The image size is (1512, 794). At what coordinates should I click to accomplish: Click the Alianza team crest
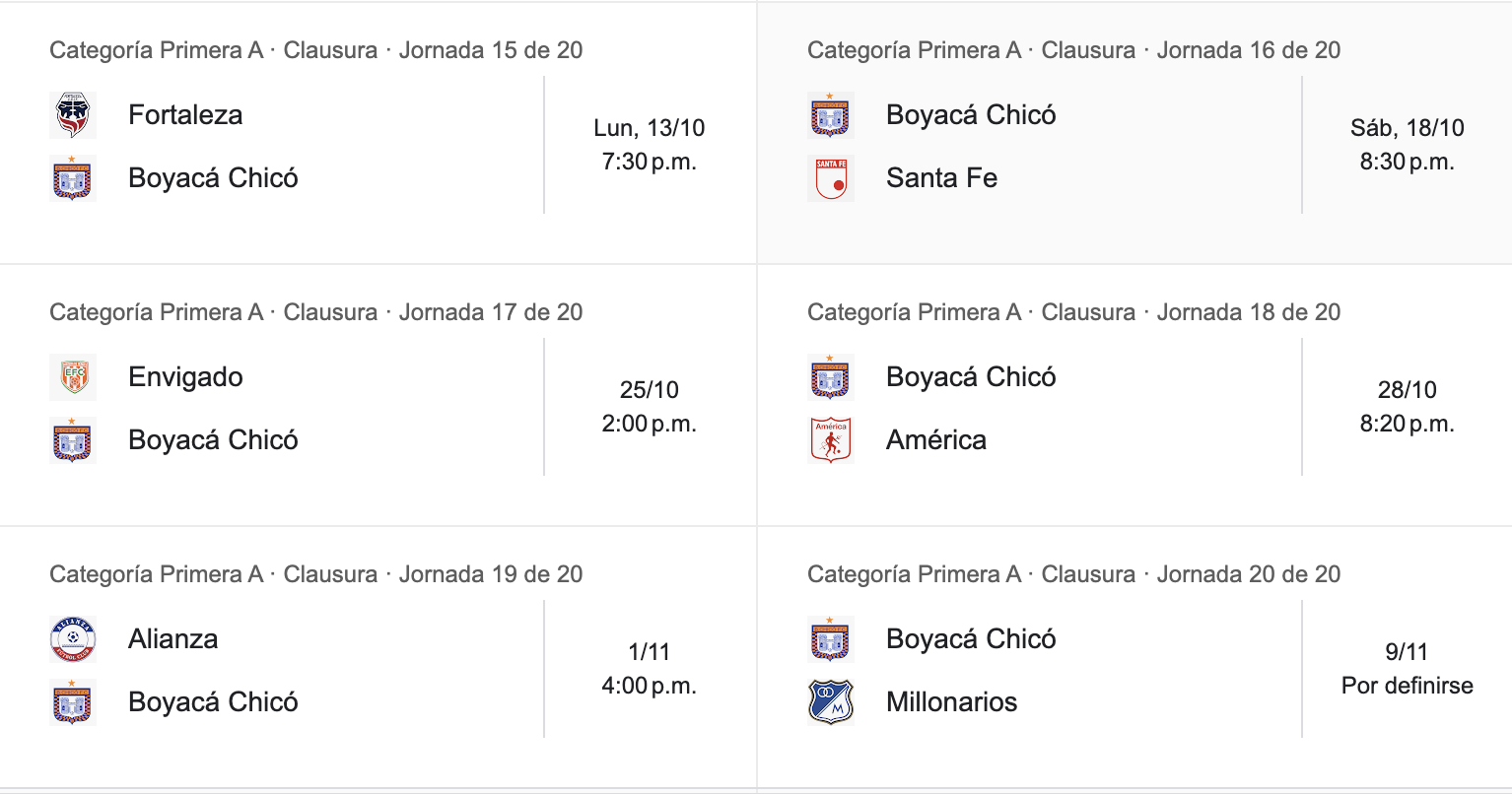(x=72, y=639)
